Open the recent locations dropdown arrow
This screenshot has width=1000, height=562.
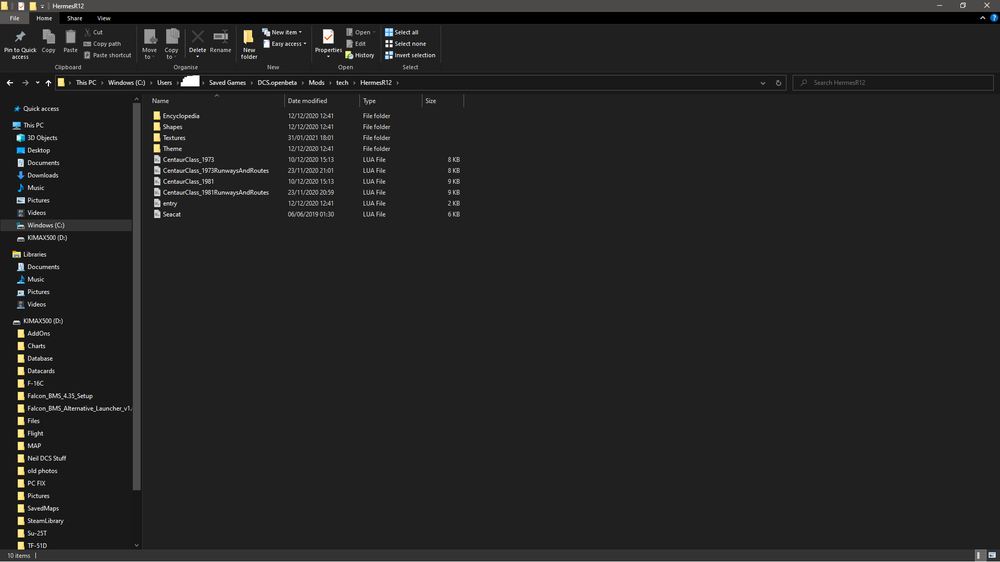click(37, 82)
